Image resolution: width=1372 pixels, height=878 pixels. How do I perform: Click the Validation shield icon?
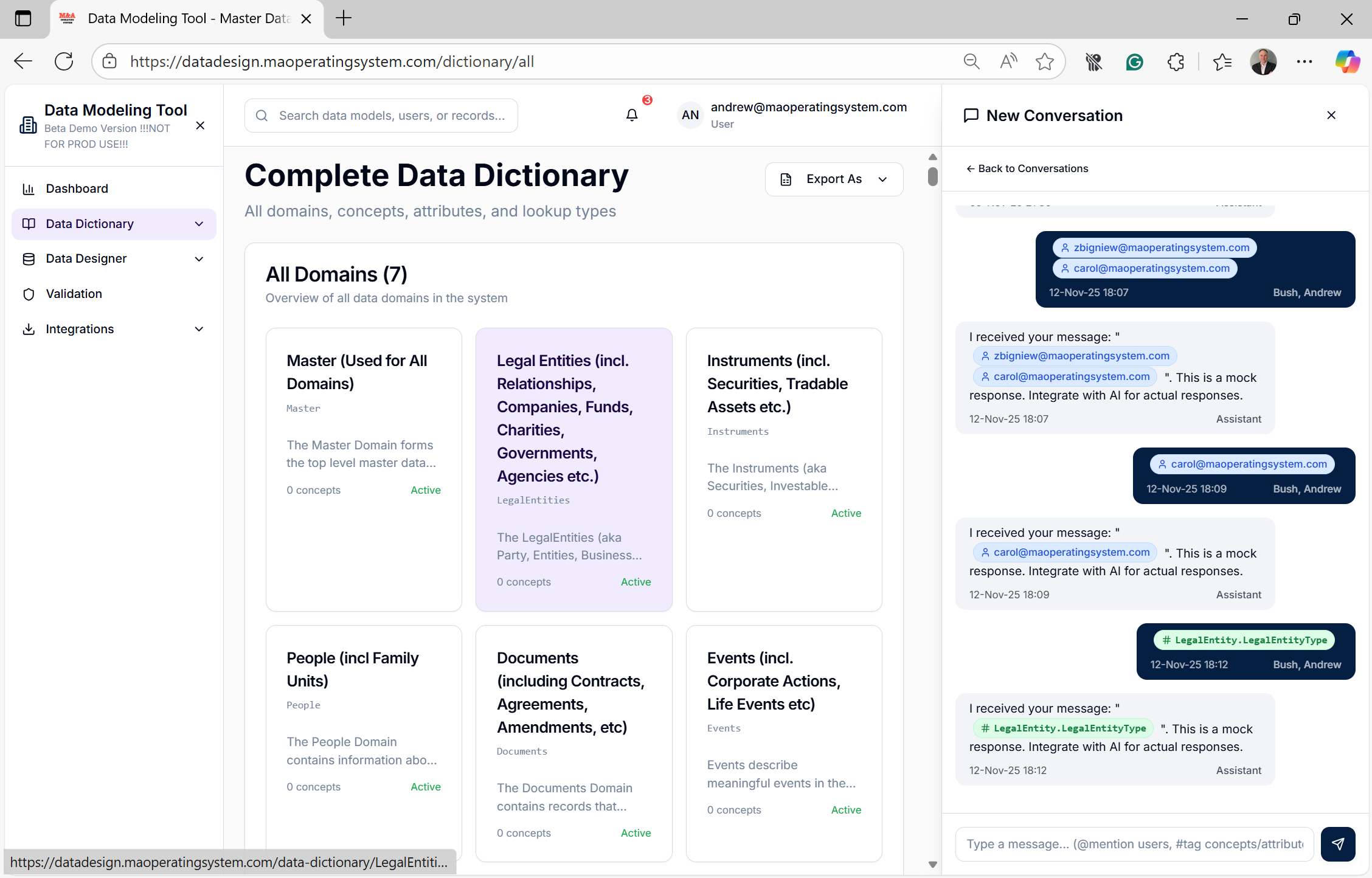[x=29, y=294]
